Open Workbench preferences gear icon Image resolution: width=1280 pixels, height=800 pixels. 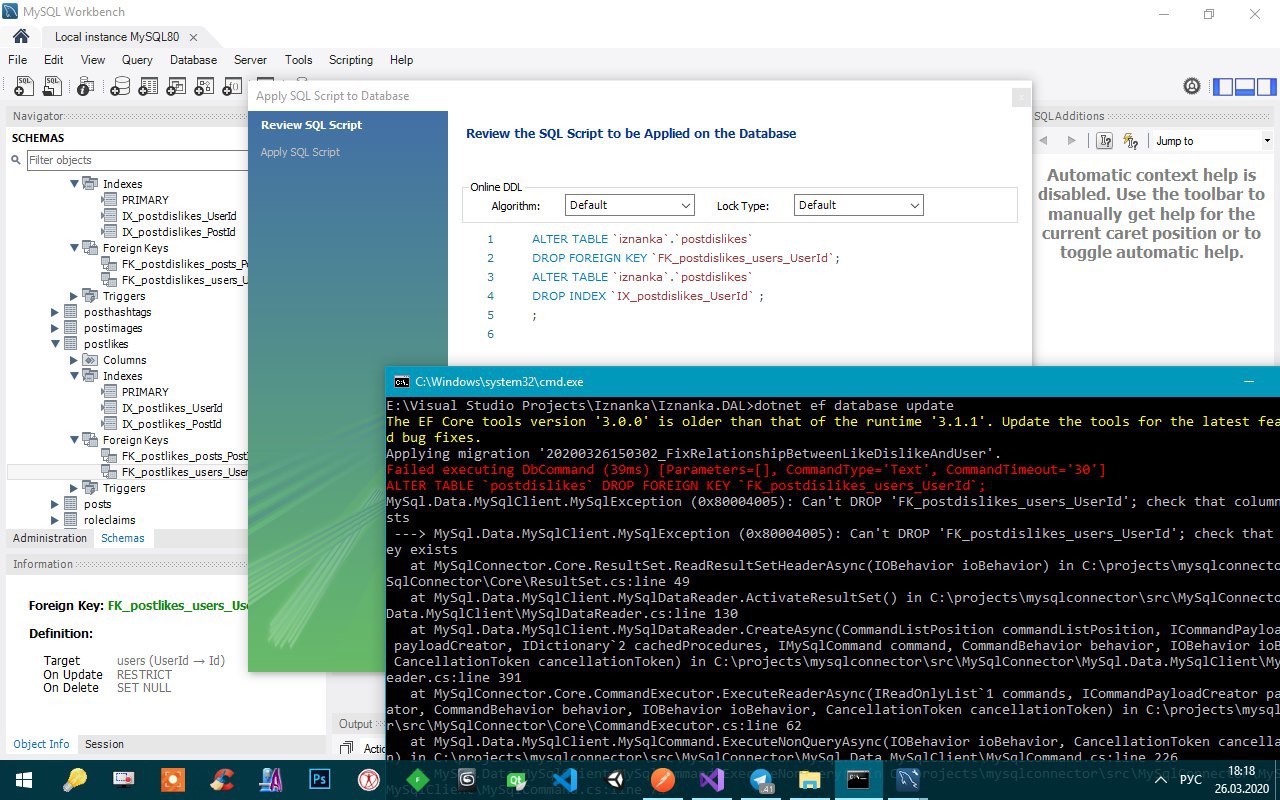pos(1191,87)
